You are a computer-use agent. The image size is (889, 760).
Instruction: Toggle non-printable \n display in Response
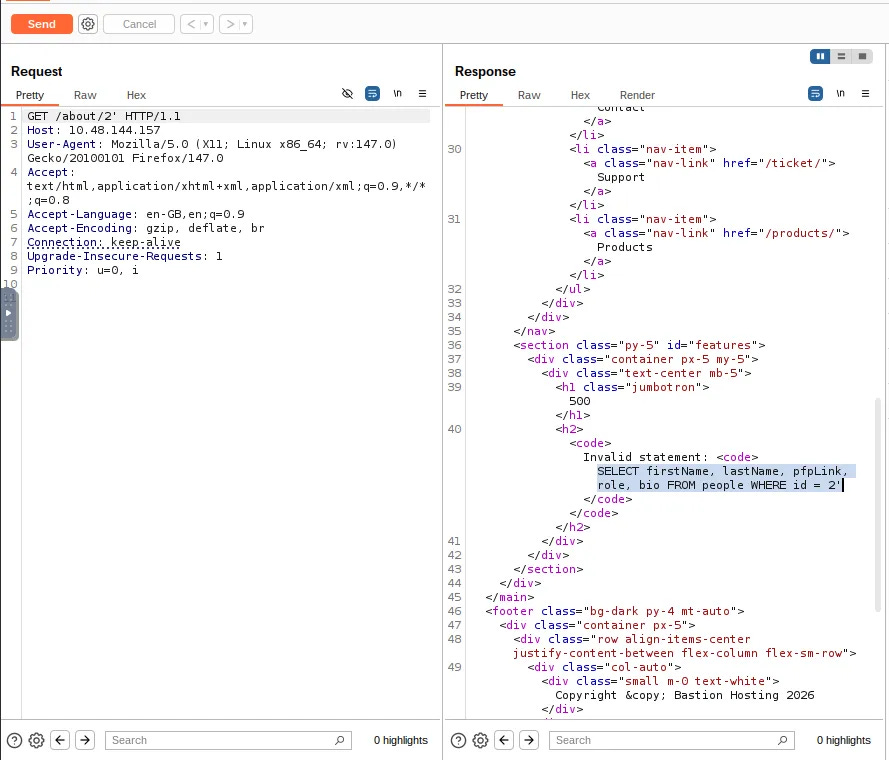click(x=840, y=94)
